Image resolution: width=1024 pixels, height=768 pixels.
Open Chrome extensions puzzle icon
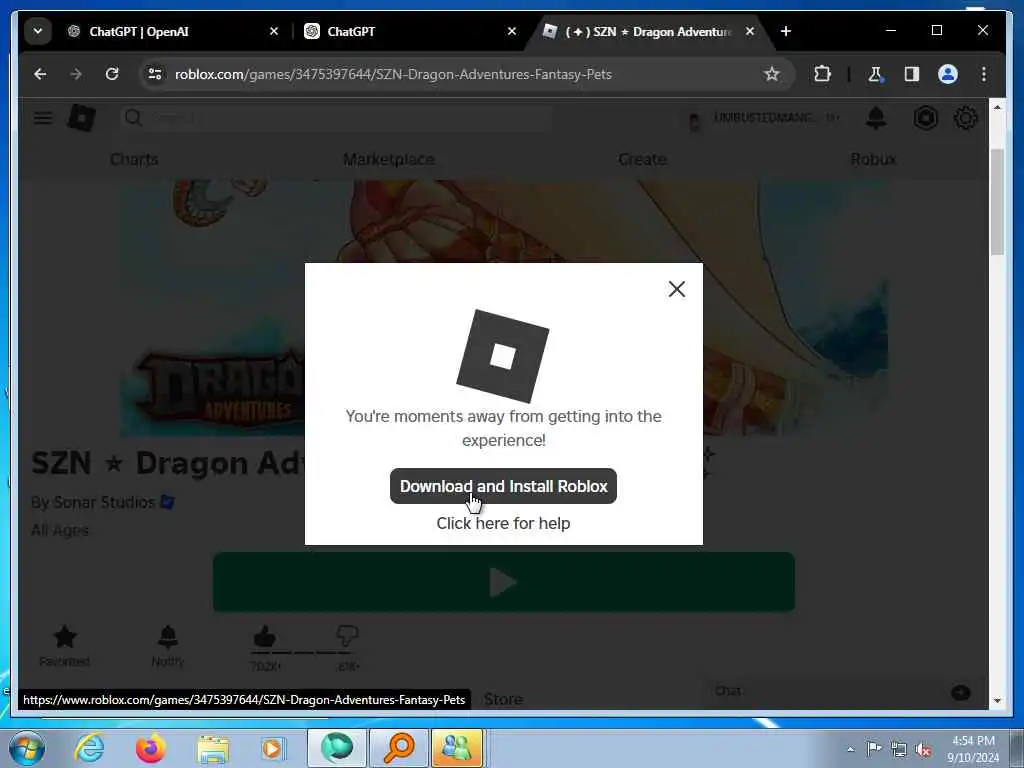click(x=822, y=74)
